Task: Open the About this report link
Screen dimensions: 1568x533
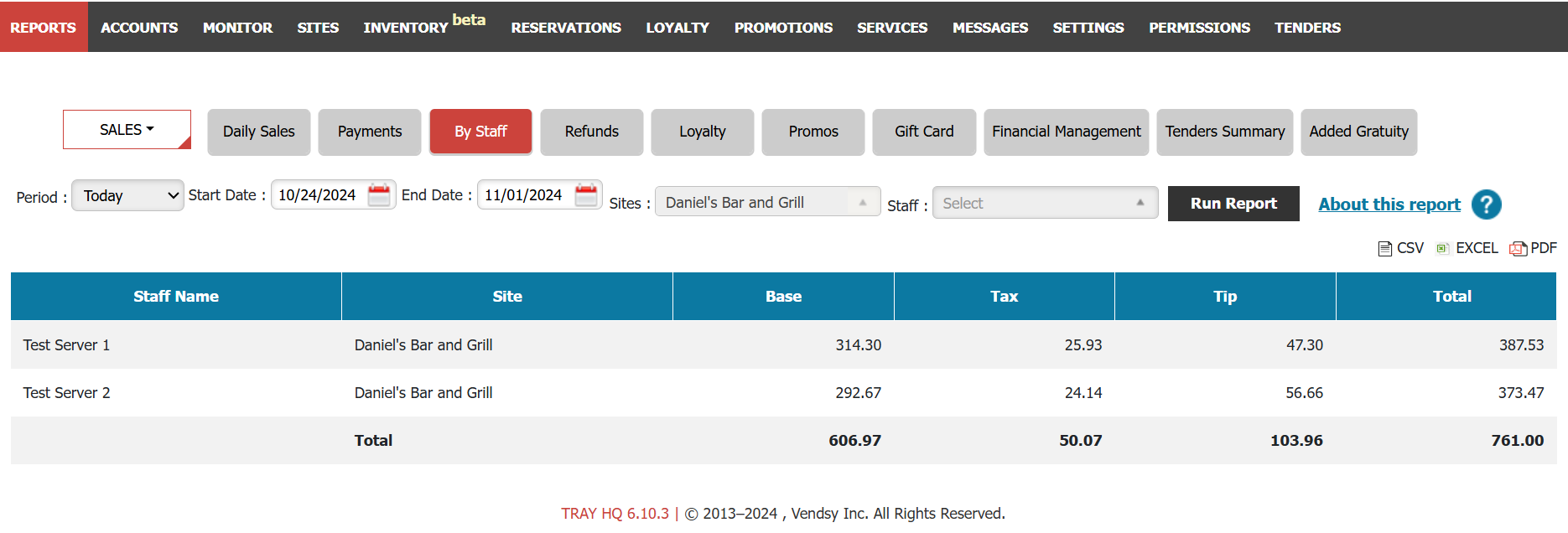Action: [1389, 204]
